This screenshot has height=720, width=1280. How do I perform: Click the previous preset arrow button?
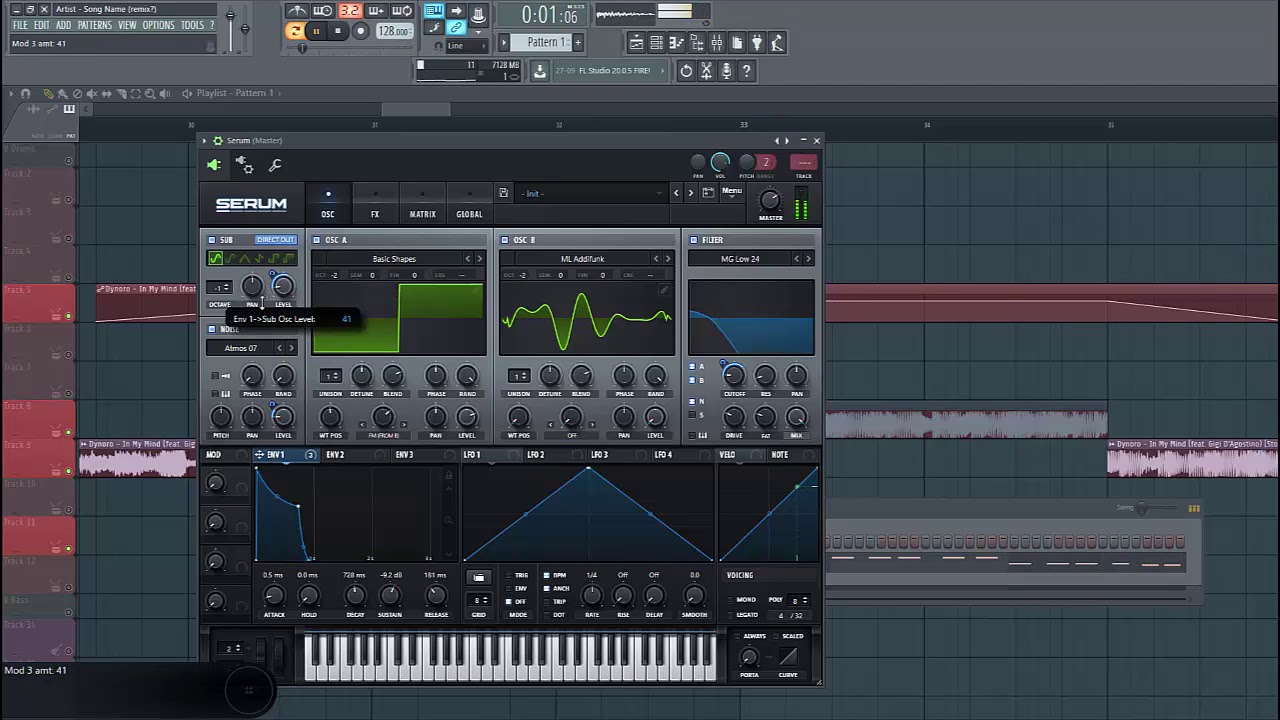(676, 193)
